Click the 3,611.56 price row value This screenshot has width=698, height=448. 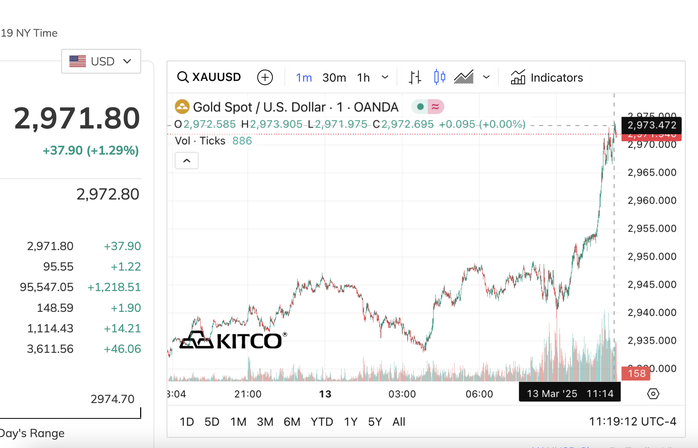[x=50, y=349]
